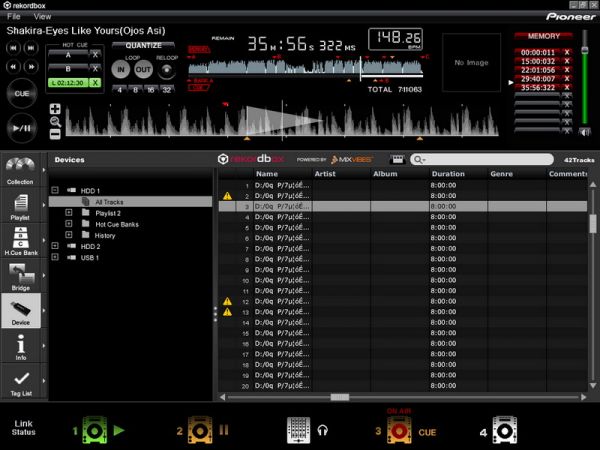This screenshot has width=600, height=450.
Task: Expand the Playlist 2 folder
Action: (x=69, y=212)
